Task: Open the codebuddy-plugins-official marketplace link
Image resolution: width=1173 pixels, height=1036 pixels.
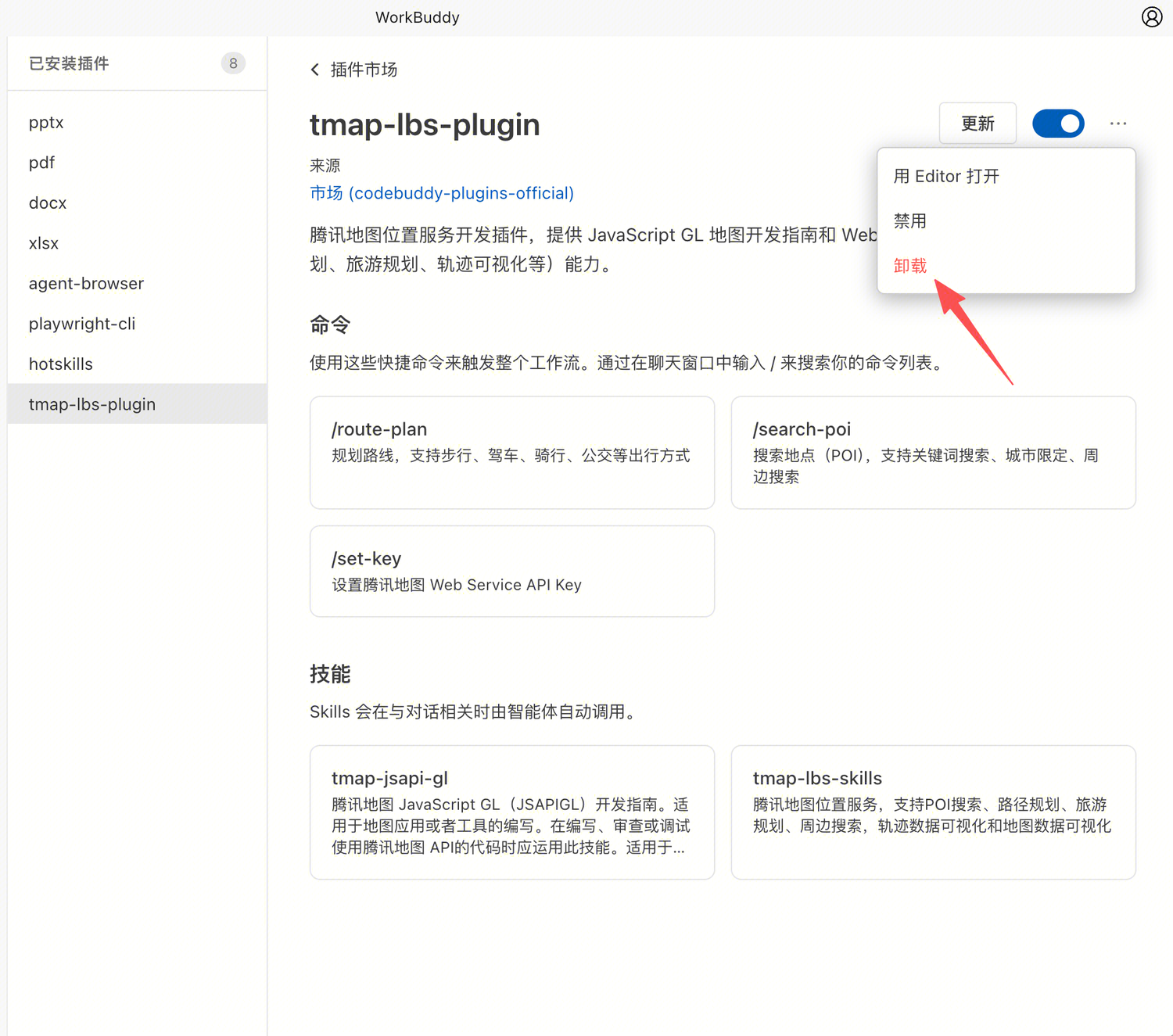Action: (442, 193)
